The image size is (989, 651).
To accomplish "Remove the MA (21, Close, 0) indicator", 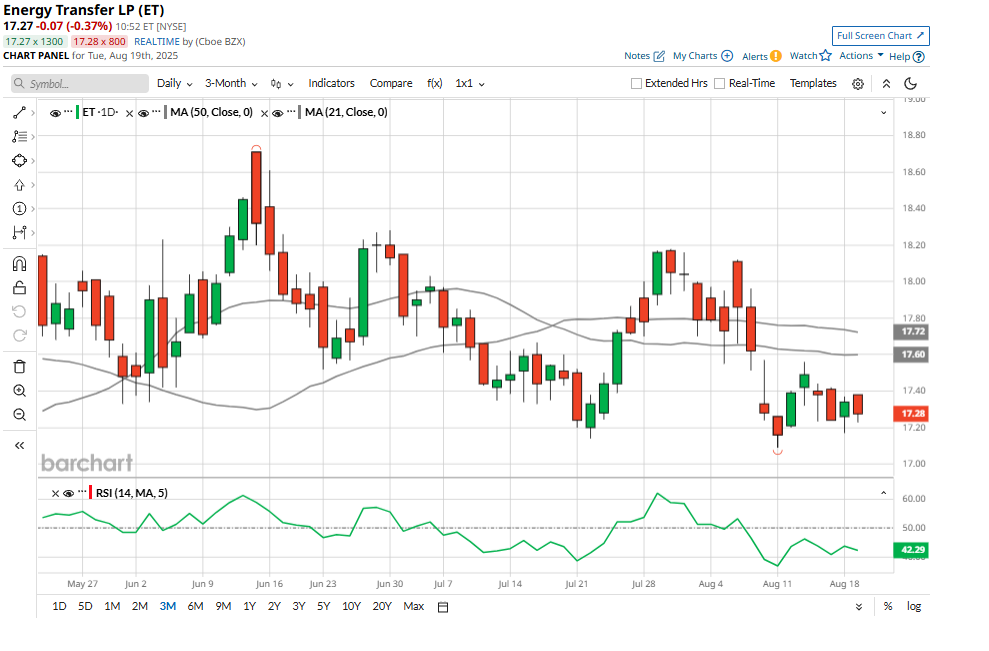I will tap(264, 114).
